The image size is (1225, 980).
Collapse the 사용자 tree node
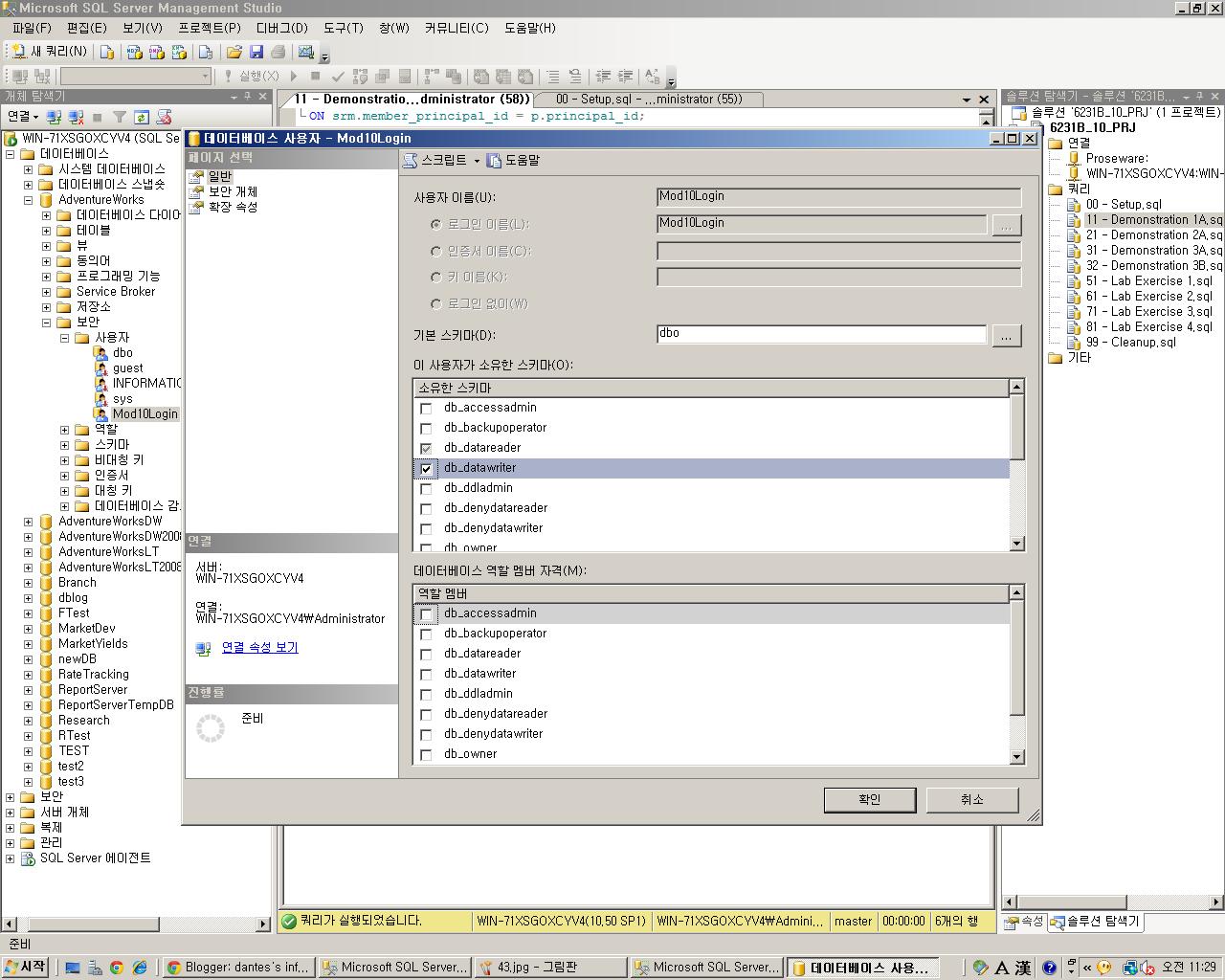[x=63, y=337]
